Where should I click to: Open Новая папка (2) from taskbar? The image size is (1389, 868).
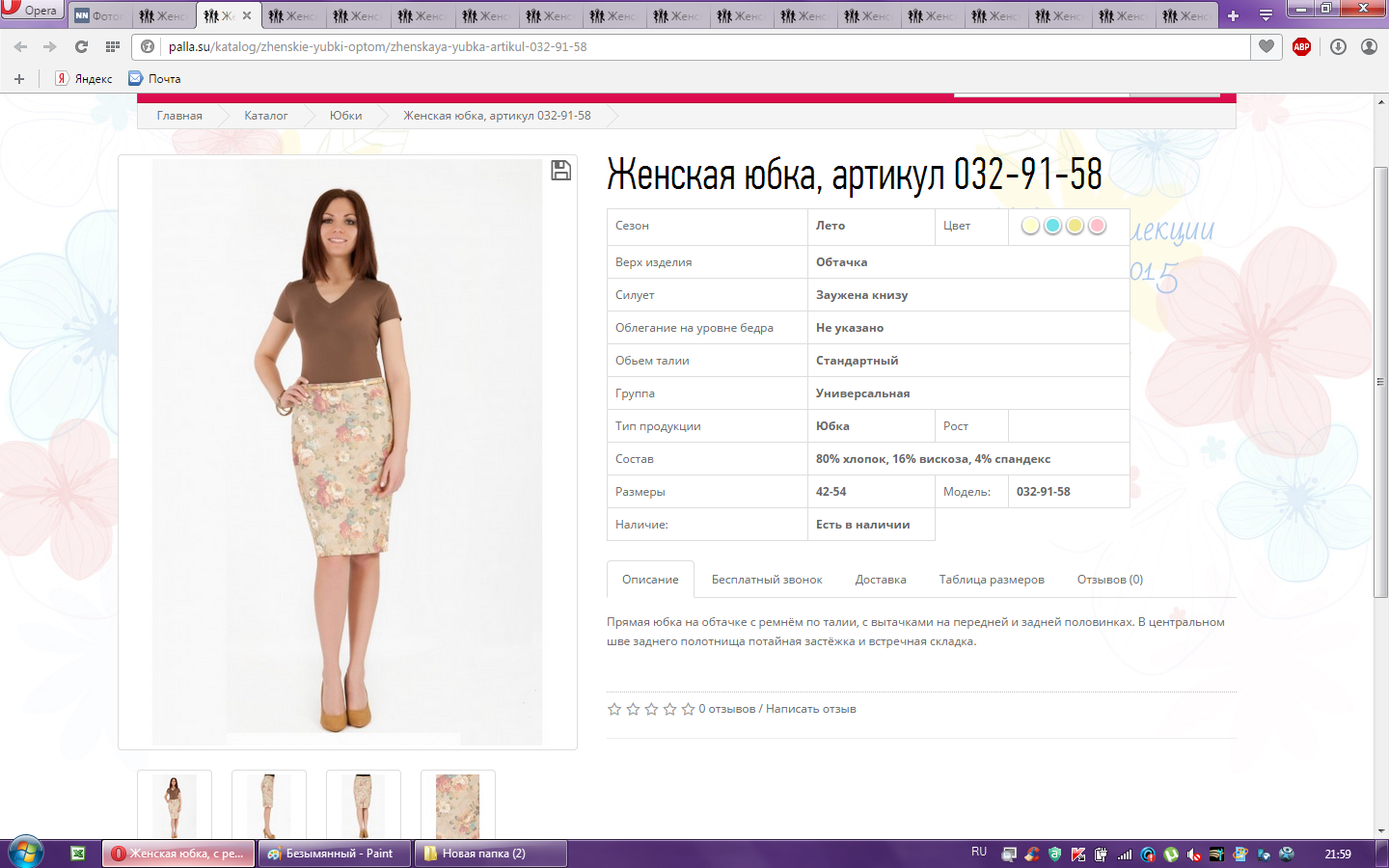(x=491, y=854)
